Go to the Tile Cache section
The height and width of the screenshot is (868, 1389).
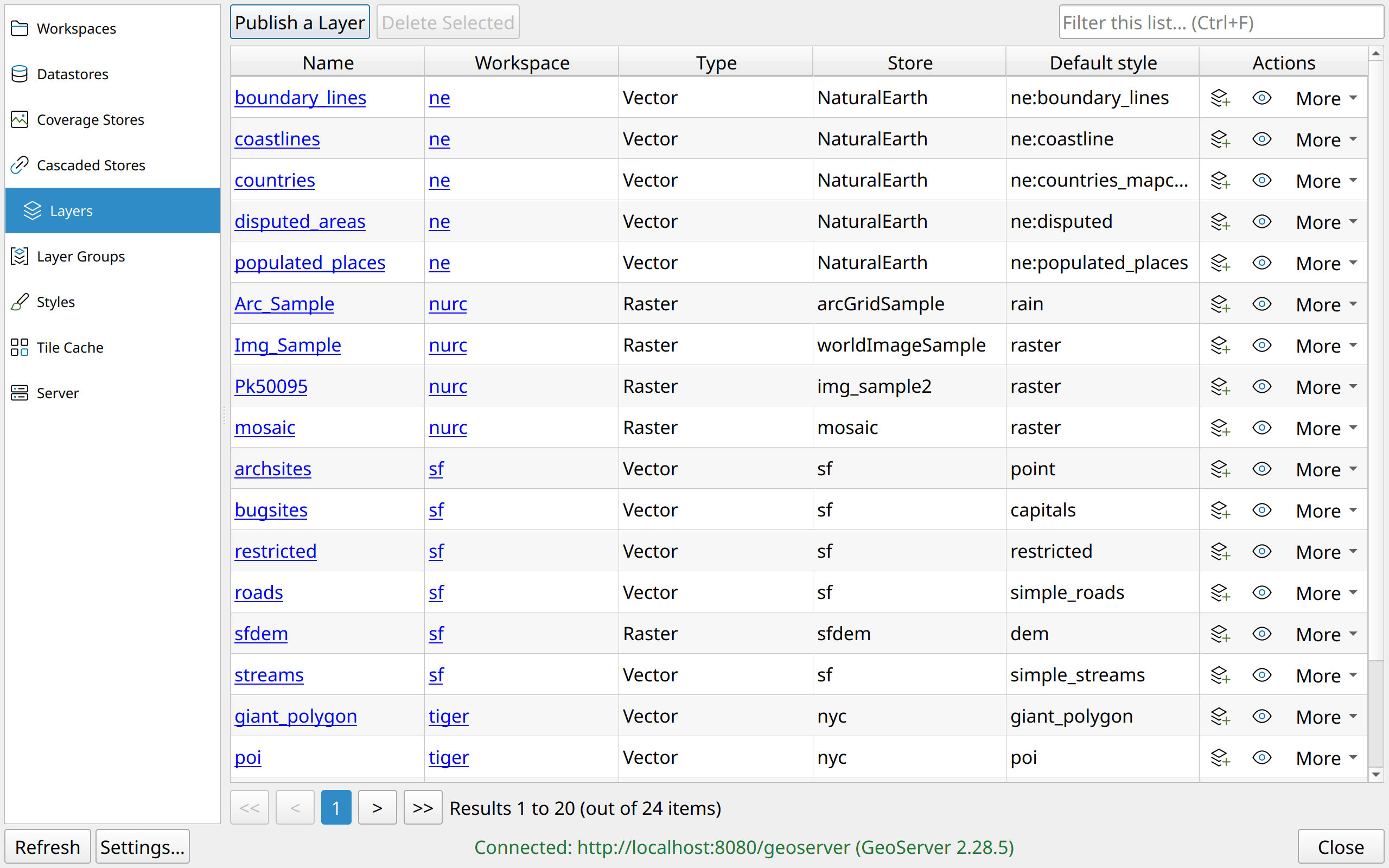[x=112, y=347]
